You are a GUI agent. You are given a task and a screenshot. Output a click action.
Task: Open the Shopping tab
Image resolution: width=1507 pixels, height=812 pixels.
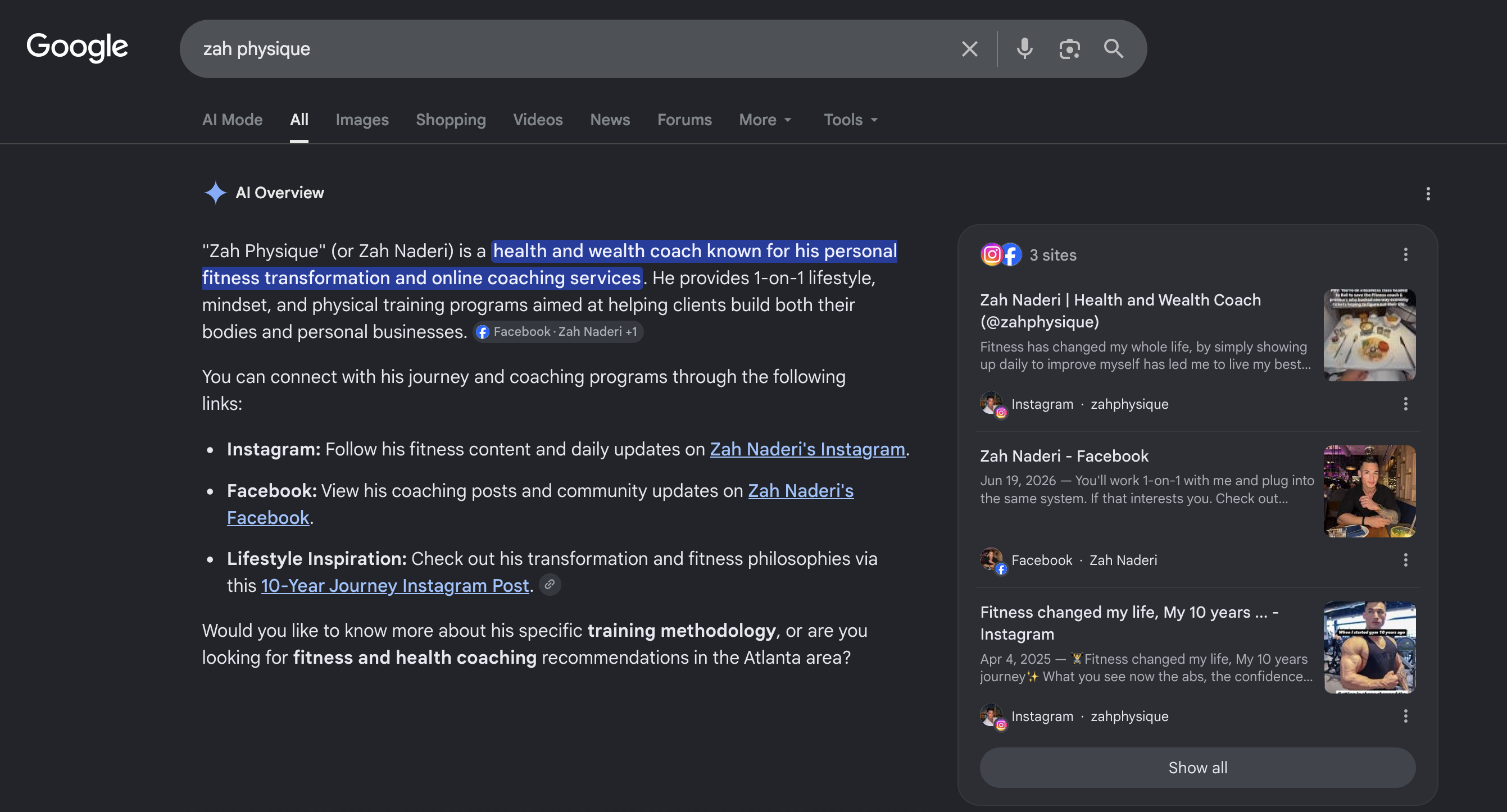451,120
